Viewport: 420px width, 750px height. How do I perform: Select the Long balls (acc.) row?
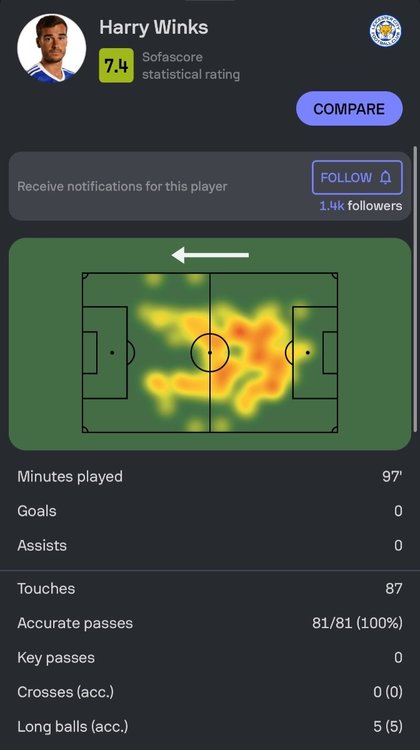coord(210,727)
